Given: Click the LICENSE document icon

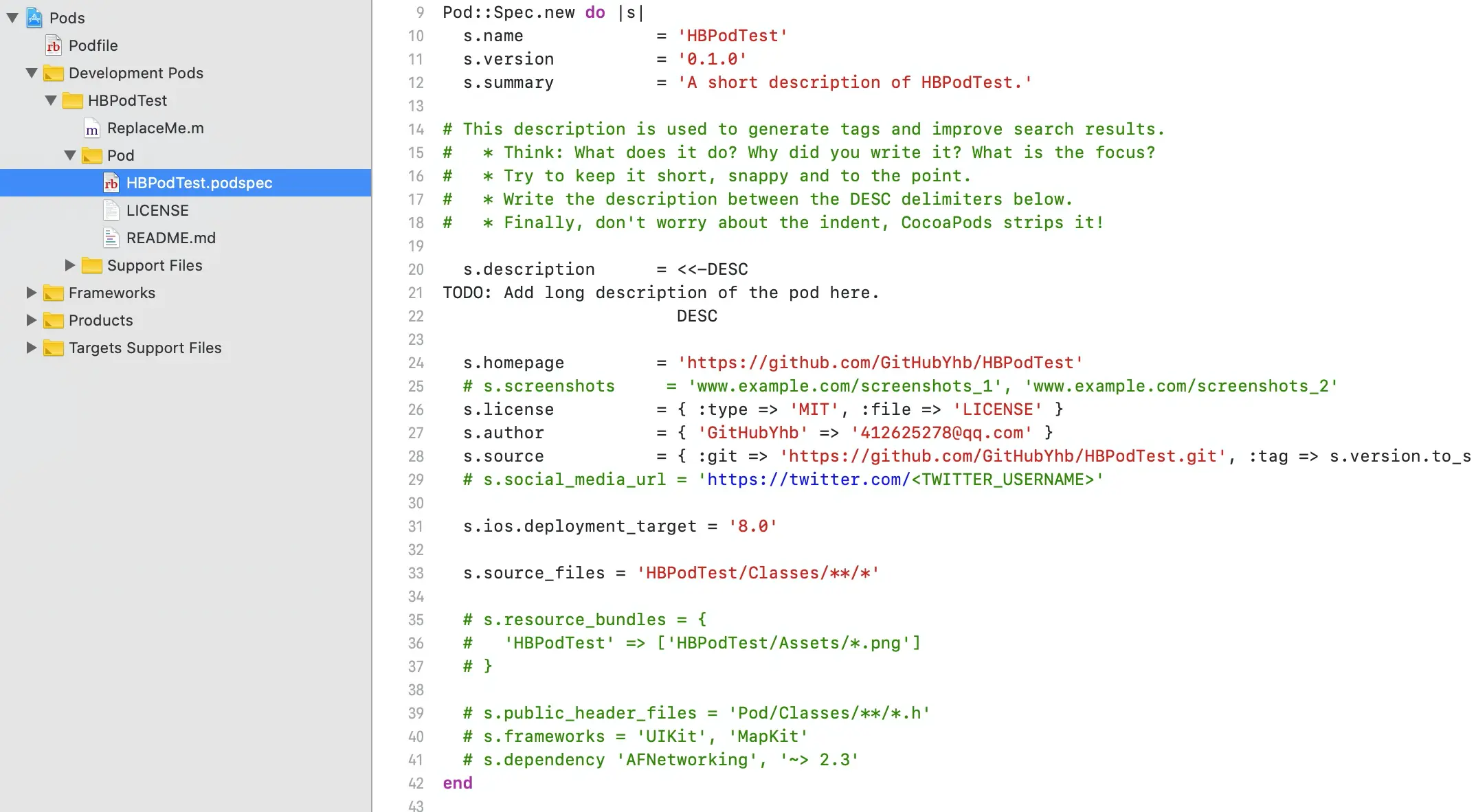Looking at the screenshot, I should [x=111, y=210].
